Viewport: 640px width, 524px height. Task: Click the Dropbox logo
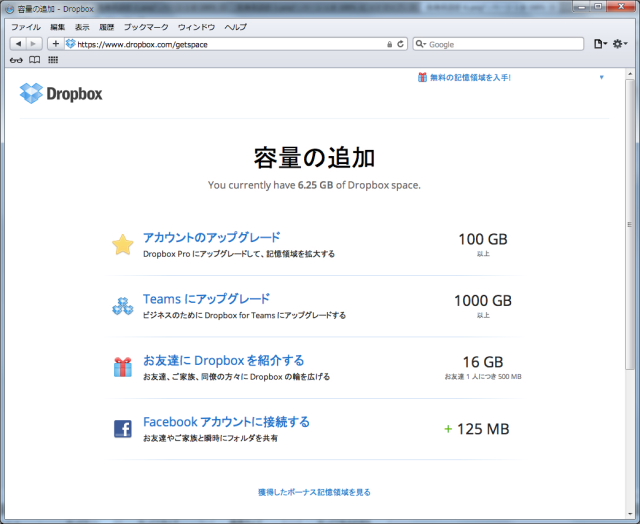(60, 94)
